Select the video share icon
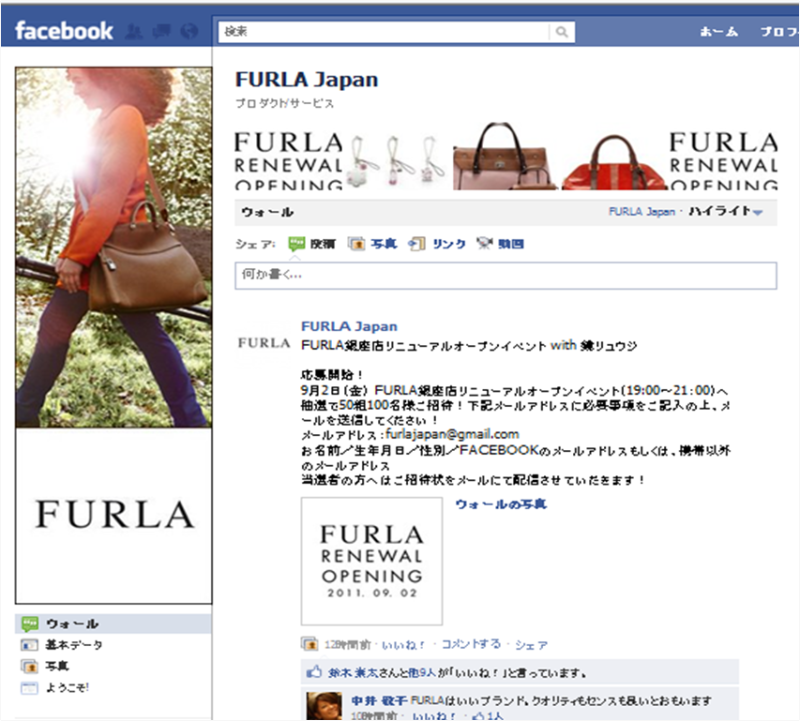 pos(484,243)
